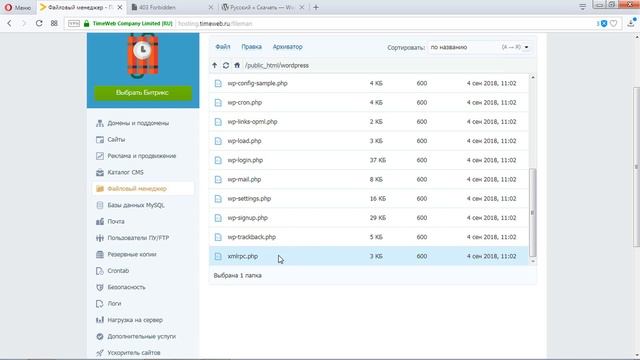Image resolution: width=640 pixels, height=360 pixels.
Task: Click file icon of wp-cron.php
Action: point(218,102)
